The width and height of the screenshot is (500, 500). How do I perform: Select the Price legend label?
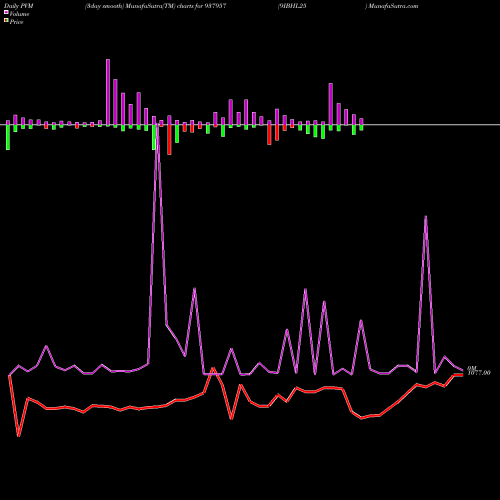[16, 22]
